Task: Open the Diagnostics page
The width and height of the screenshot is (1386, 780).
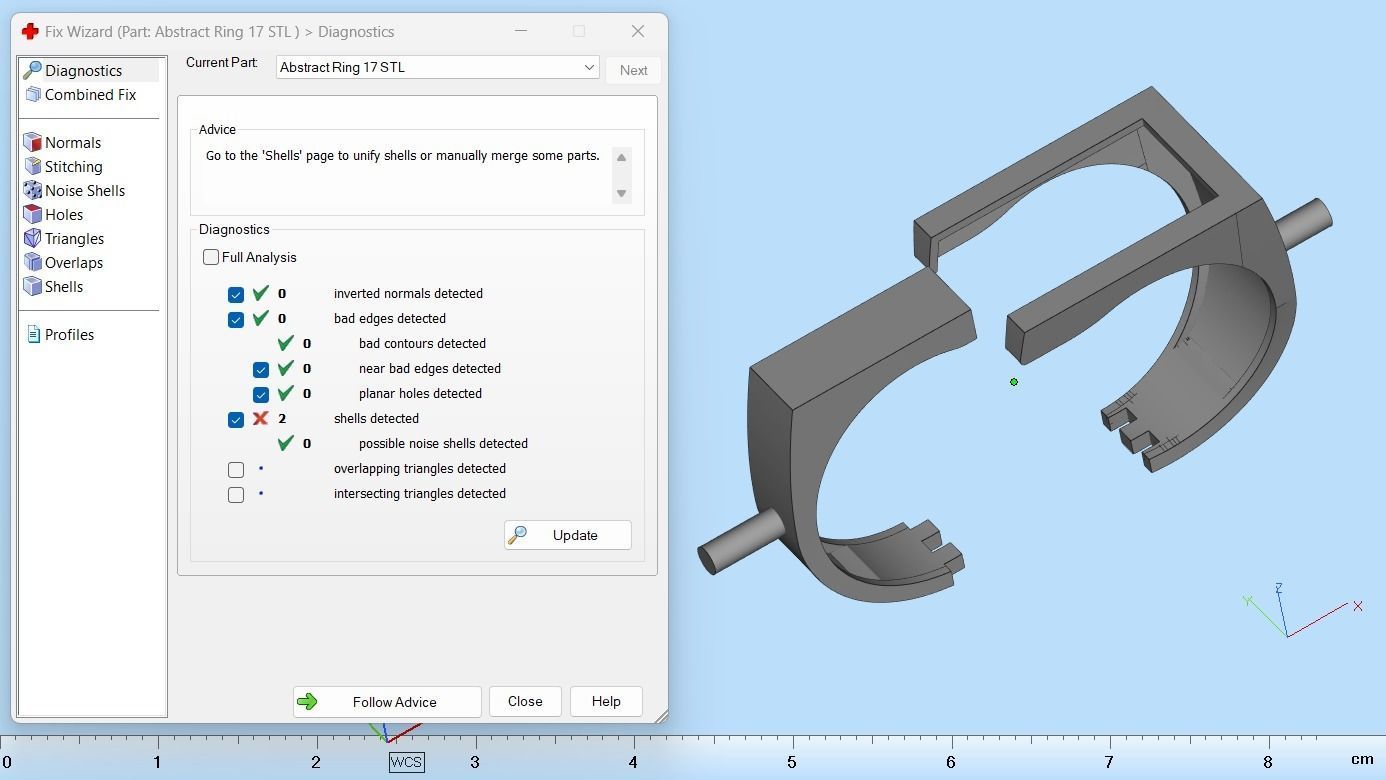Action: tap(89, 70)
